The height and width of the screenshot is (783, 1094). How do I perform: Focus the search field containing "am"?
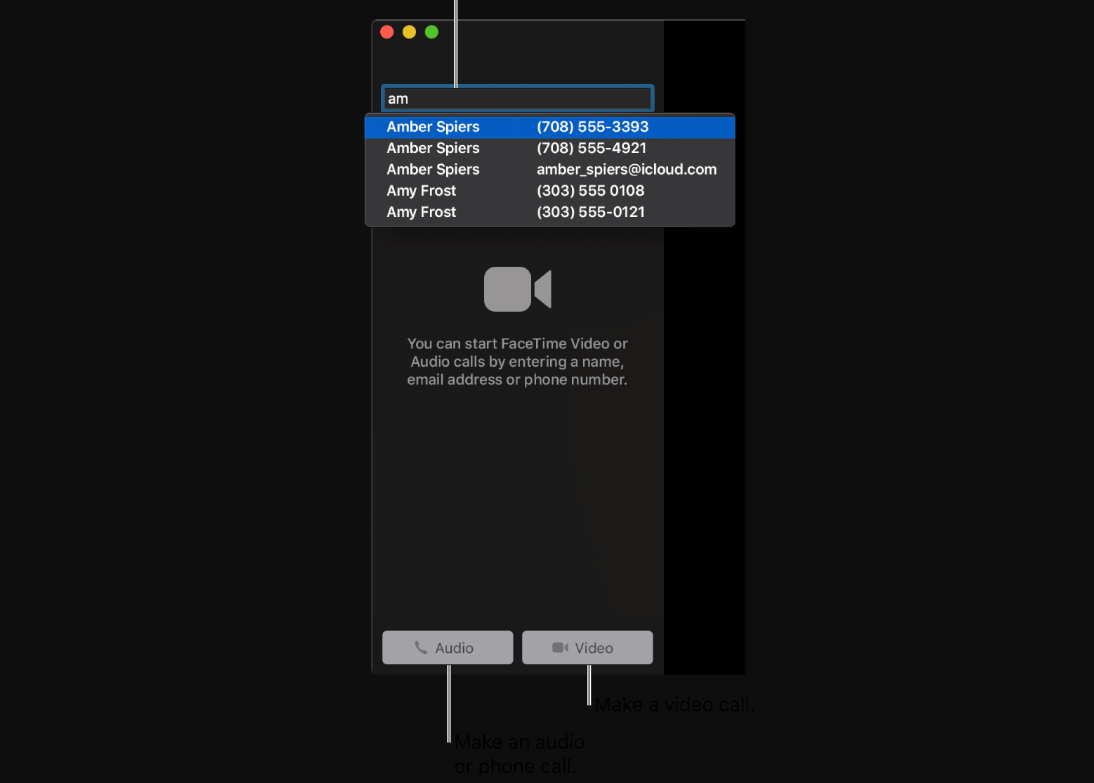pos(517,99)
